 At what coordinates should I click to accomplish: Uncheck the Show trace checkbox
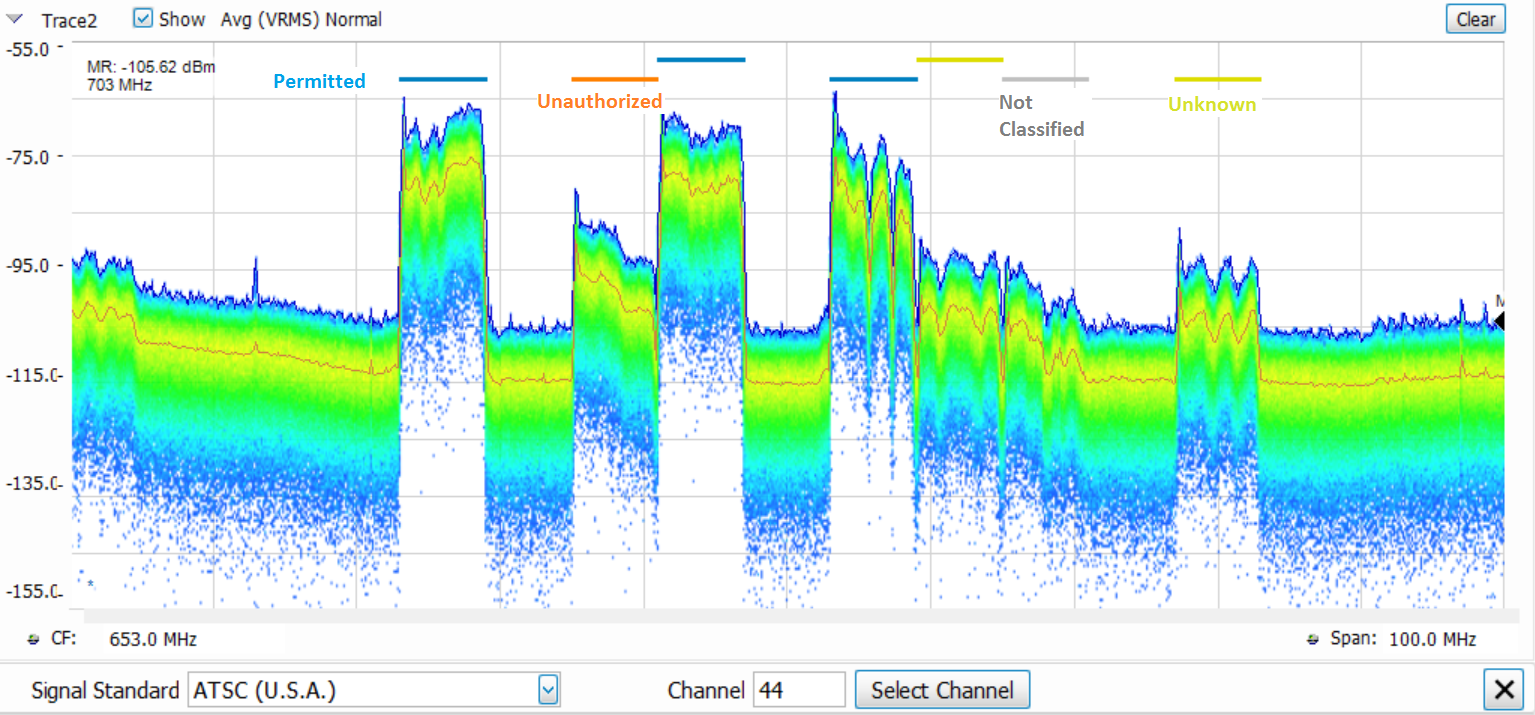tap(143, 19)
